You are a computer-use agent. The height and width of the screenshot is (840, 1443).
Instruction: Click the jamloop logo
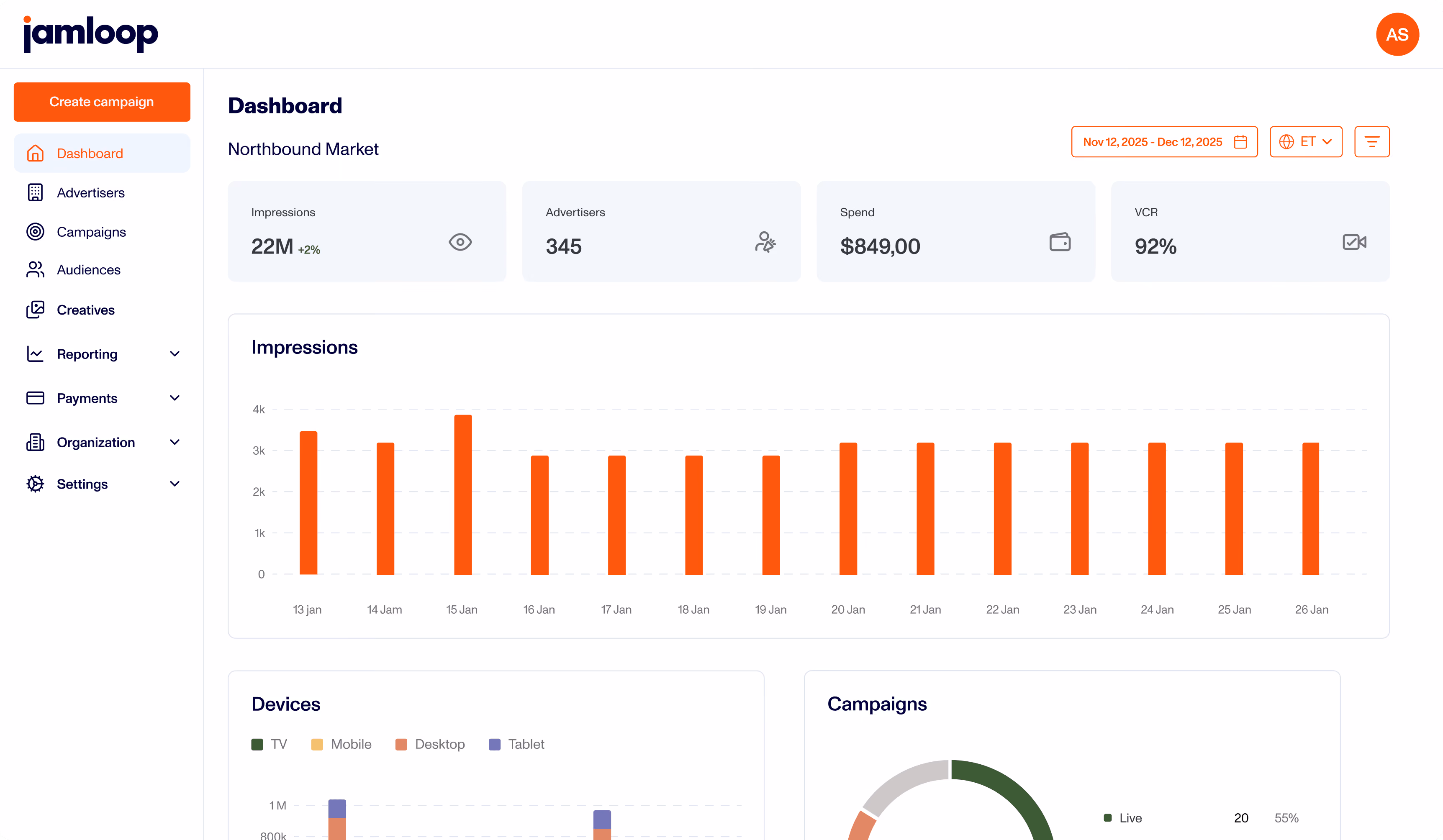pos(90,34)
